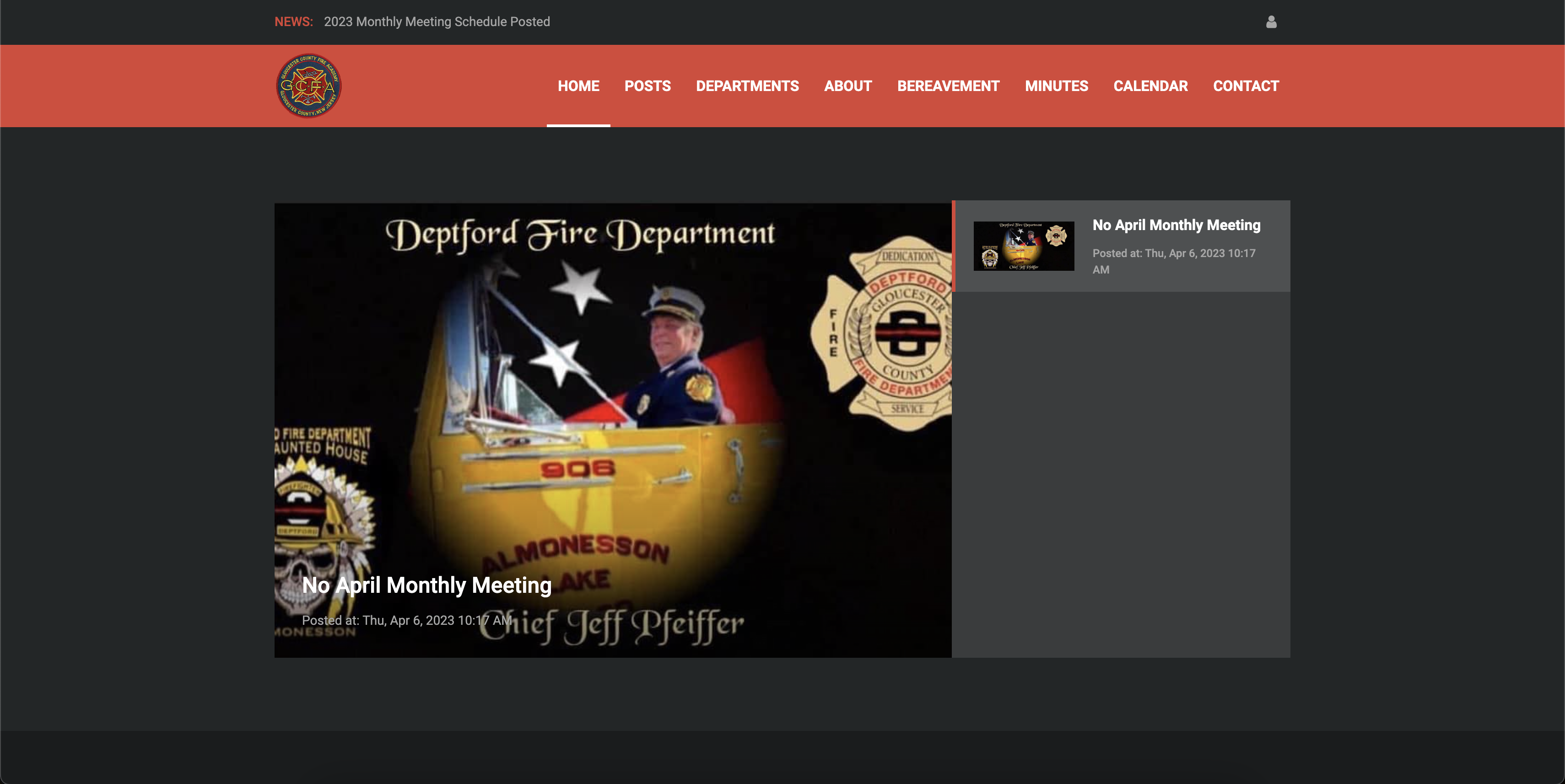Screen dimensions: 1565x784
Task: Select the news post thumbnail in sidebar
Action: coord(1024,245)
